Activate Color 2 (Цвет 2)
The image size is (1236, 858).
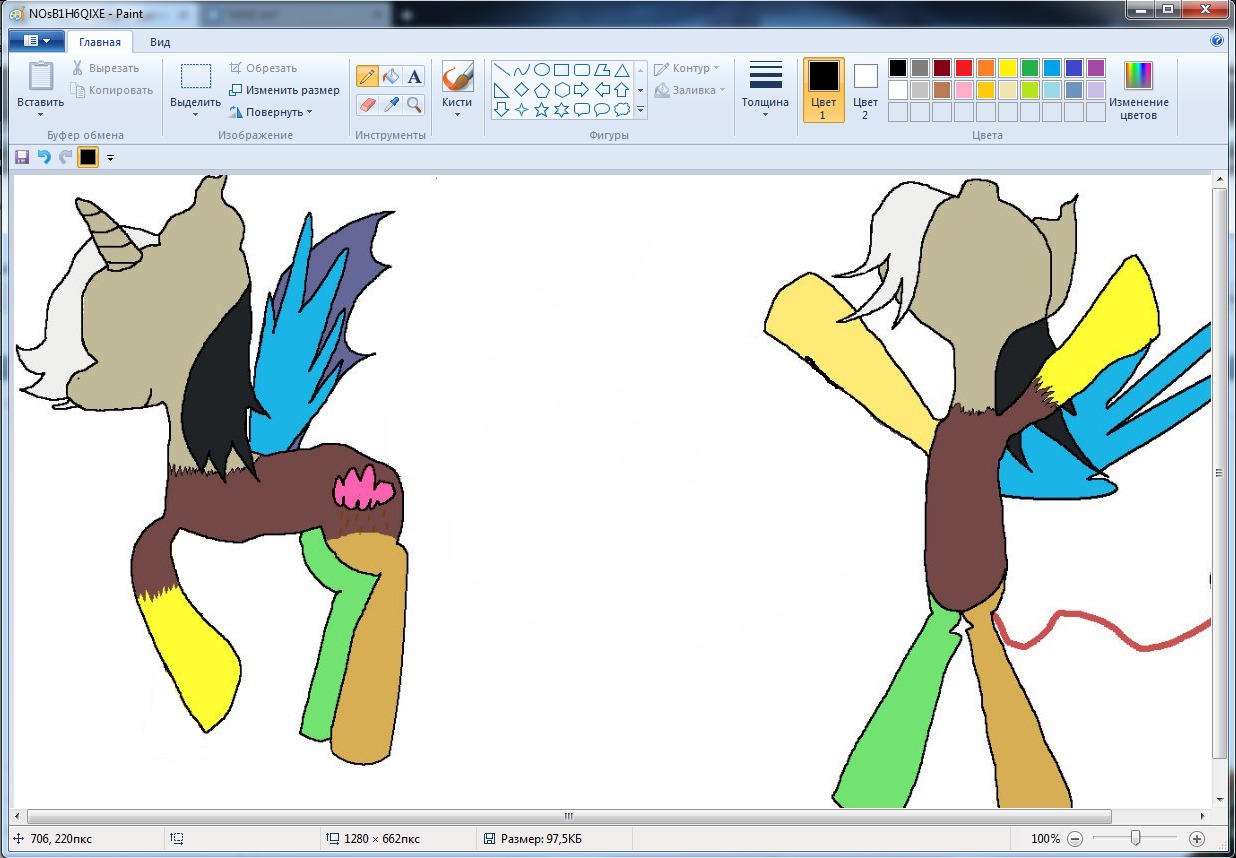pyautogui.click(x=866, y=90)
